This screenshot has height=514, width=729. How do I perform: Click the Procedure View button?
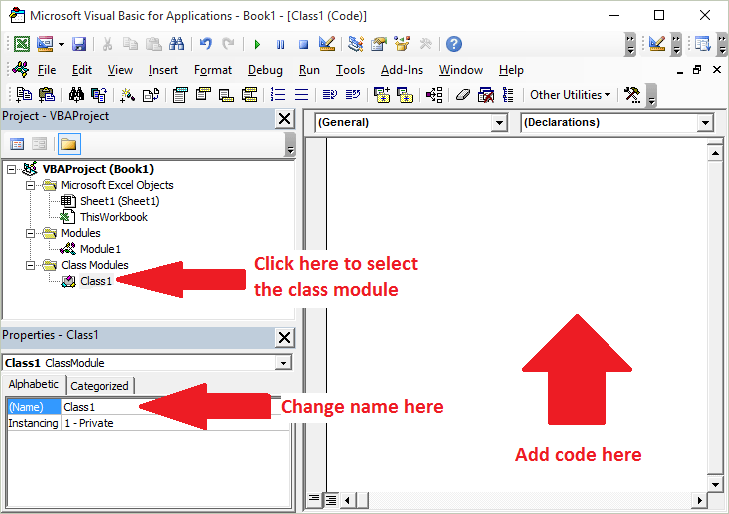click(314, 500)
